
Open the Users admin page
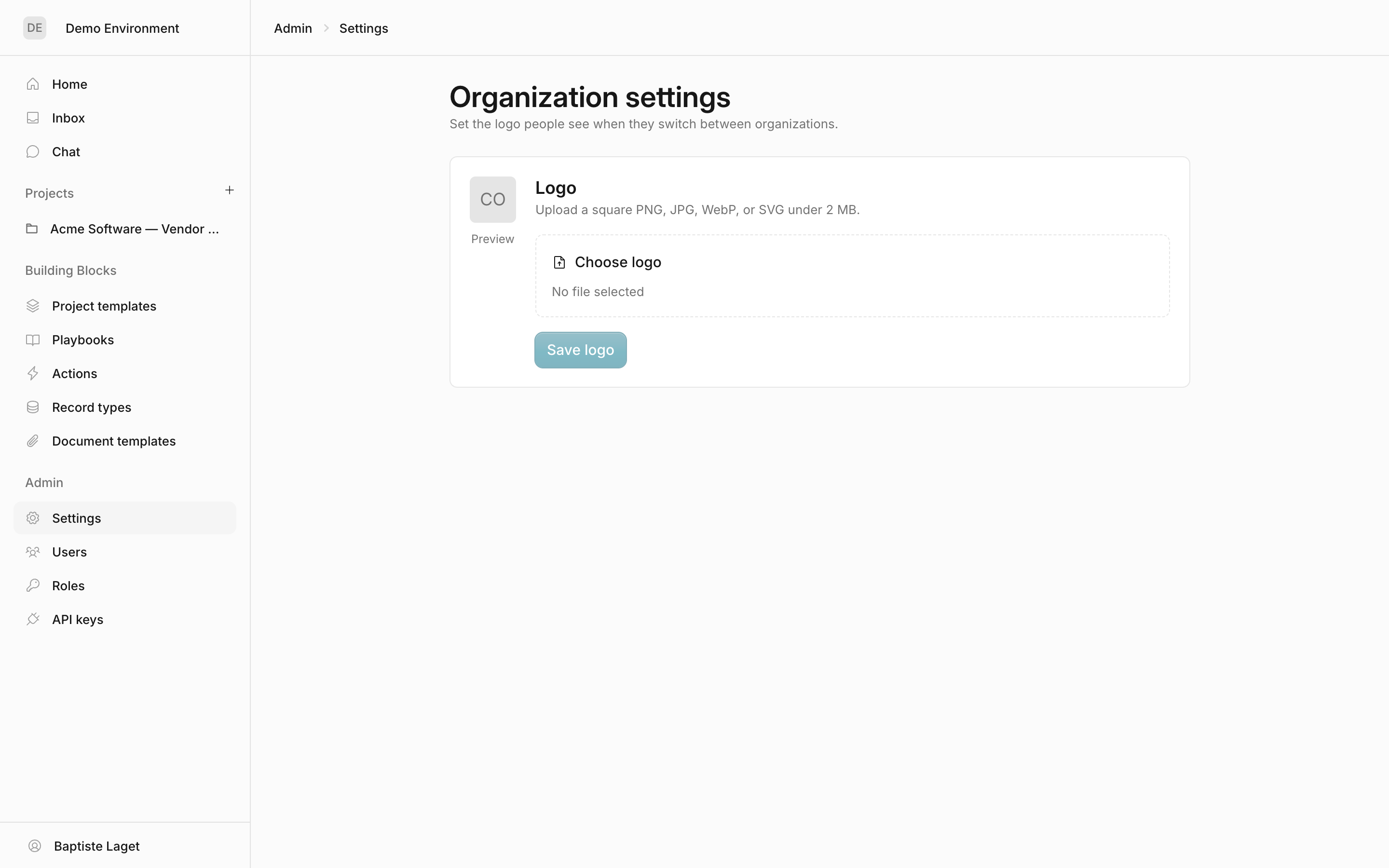(x=124, y=552)
